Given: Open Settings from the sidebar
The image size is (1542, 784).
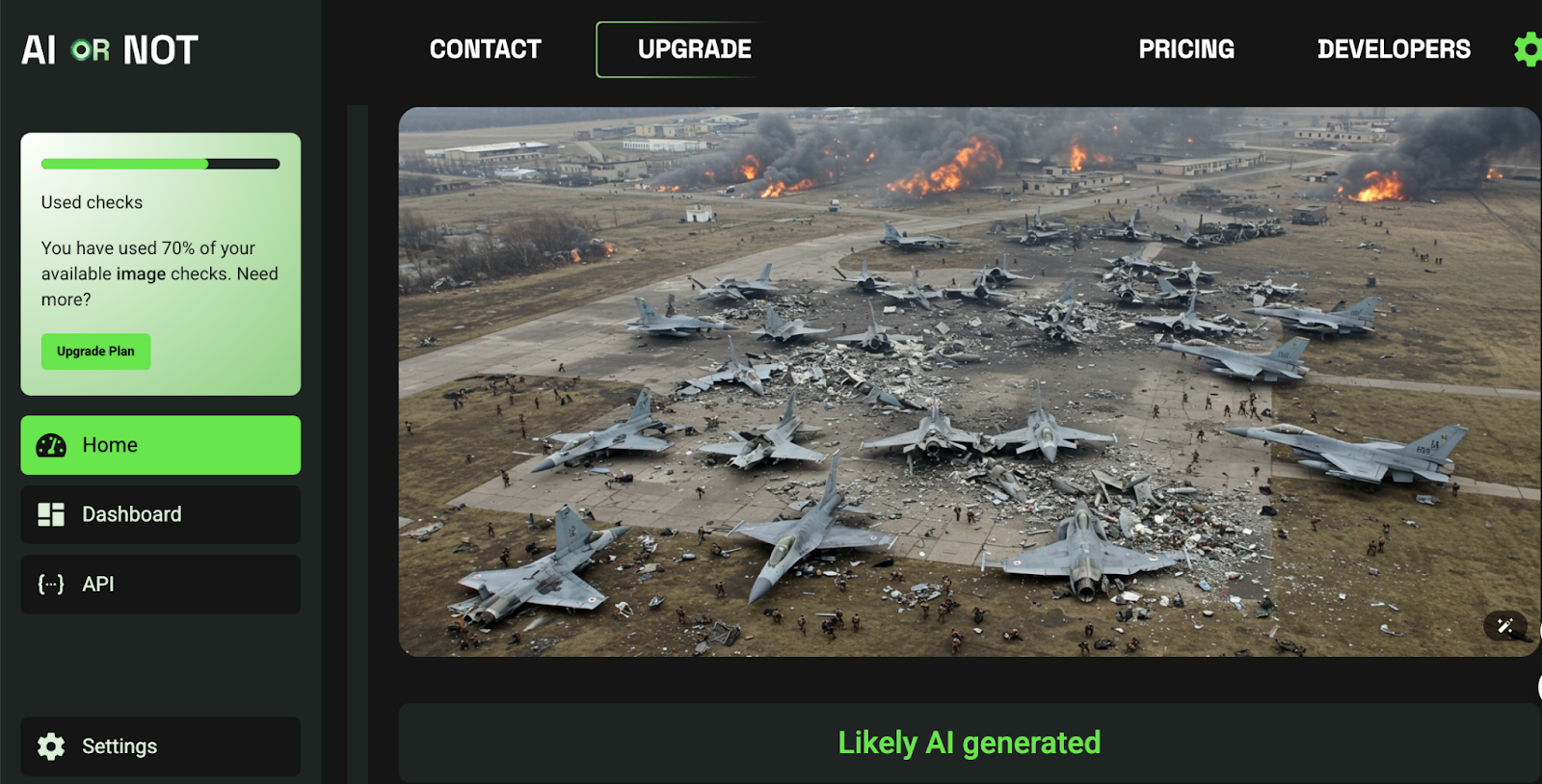Looking at the screenshot, I should [x=161, y=746].
